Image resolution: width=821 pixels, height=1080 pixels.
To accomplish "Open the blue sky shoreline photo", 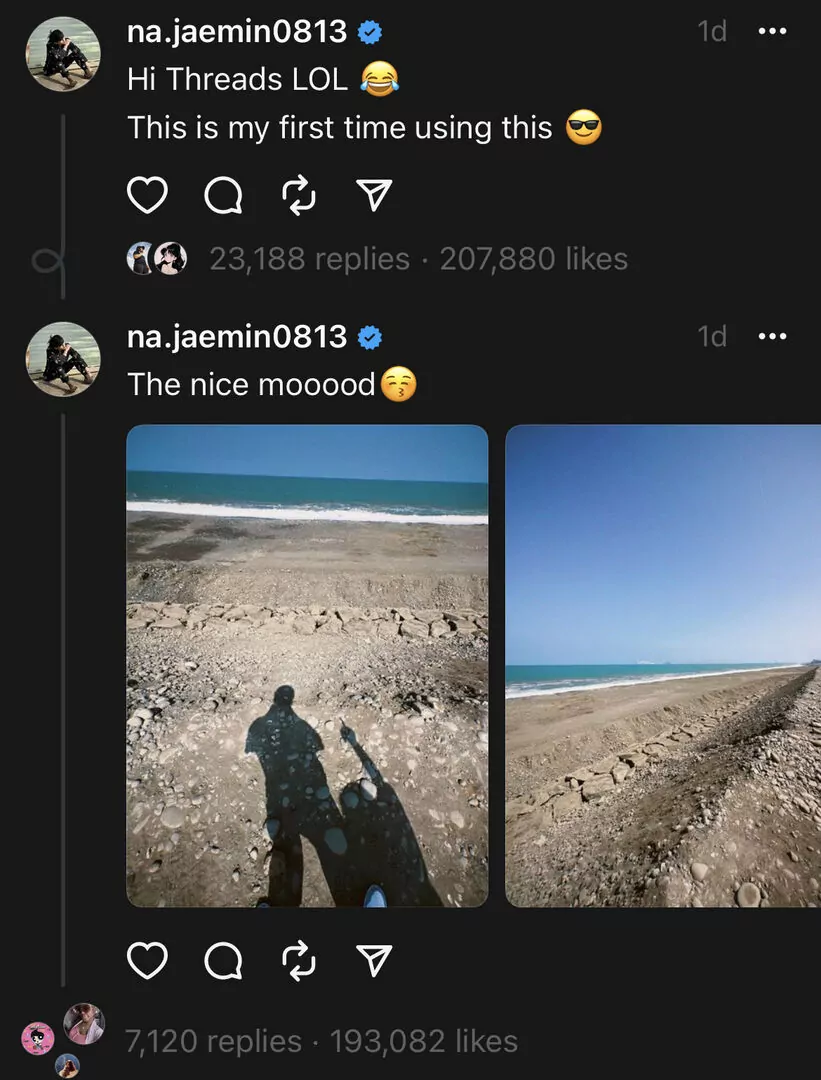I will click(662, 666).
